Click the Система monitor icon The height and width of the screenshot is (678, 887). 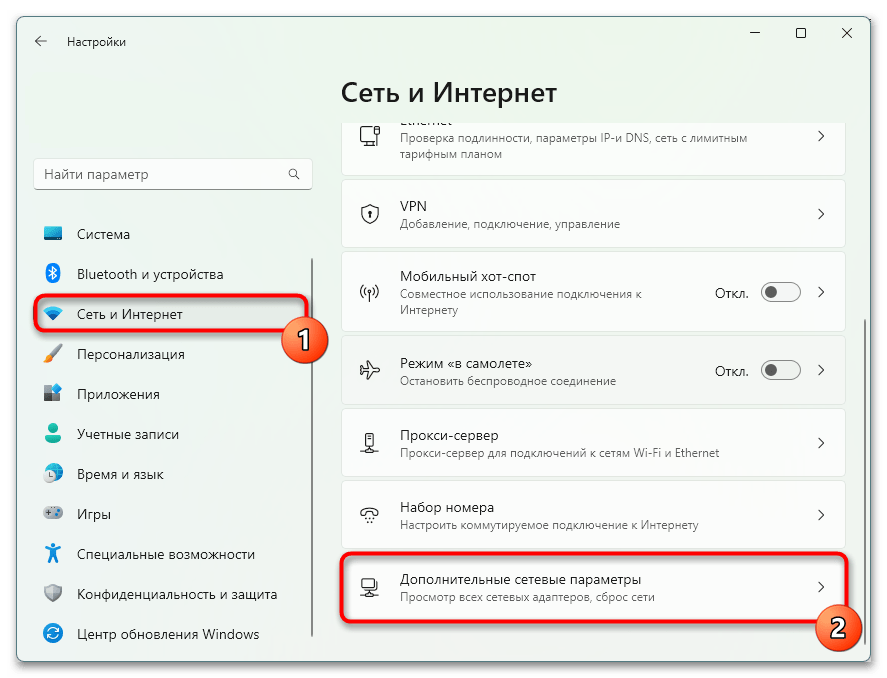point(53,234)
